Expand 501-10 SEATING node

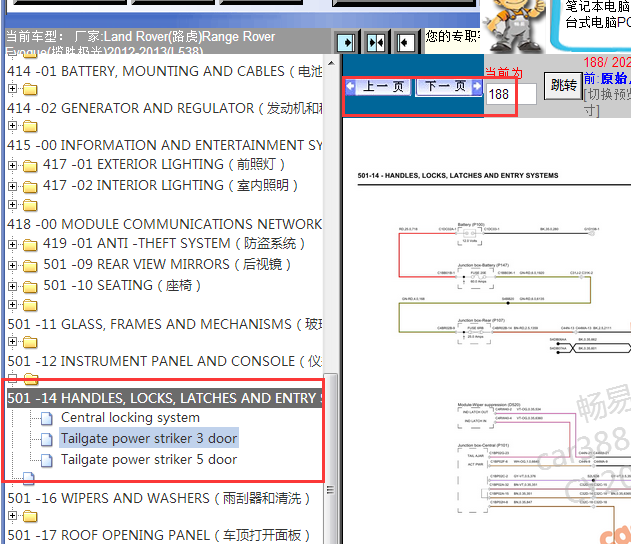click(12, 286)
